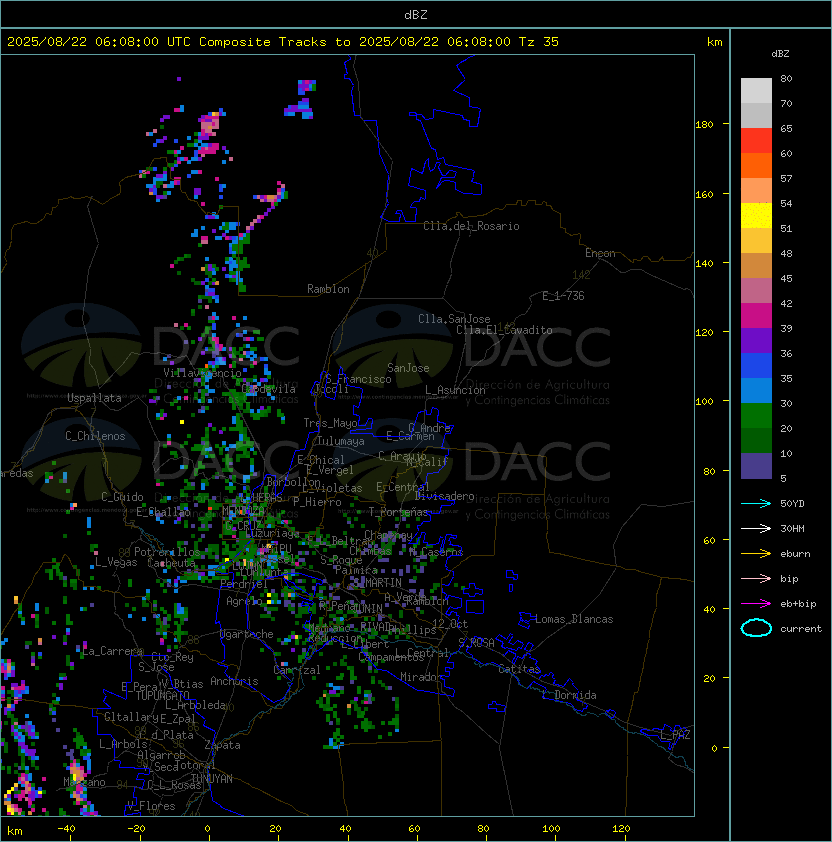
Task: Click the 'V_Flores' map label
Action: (151, 806)
